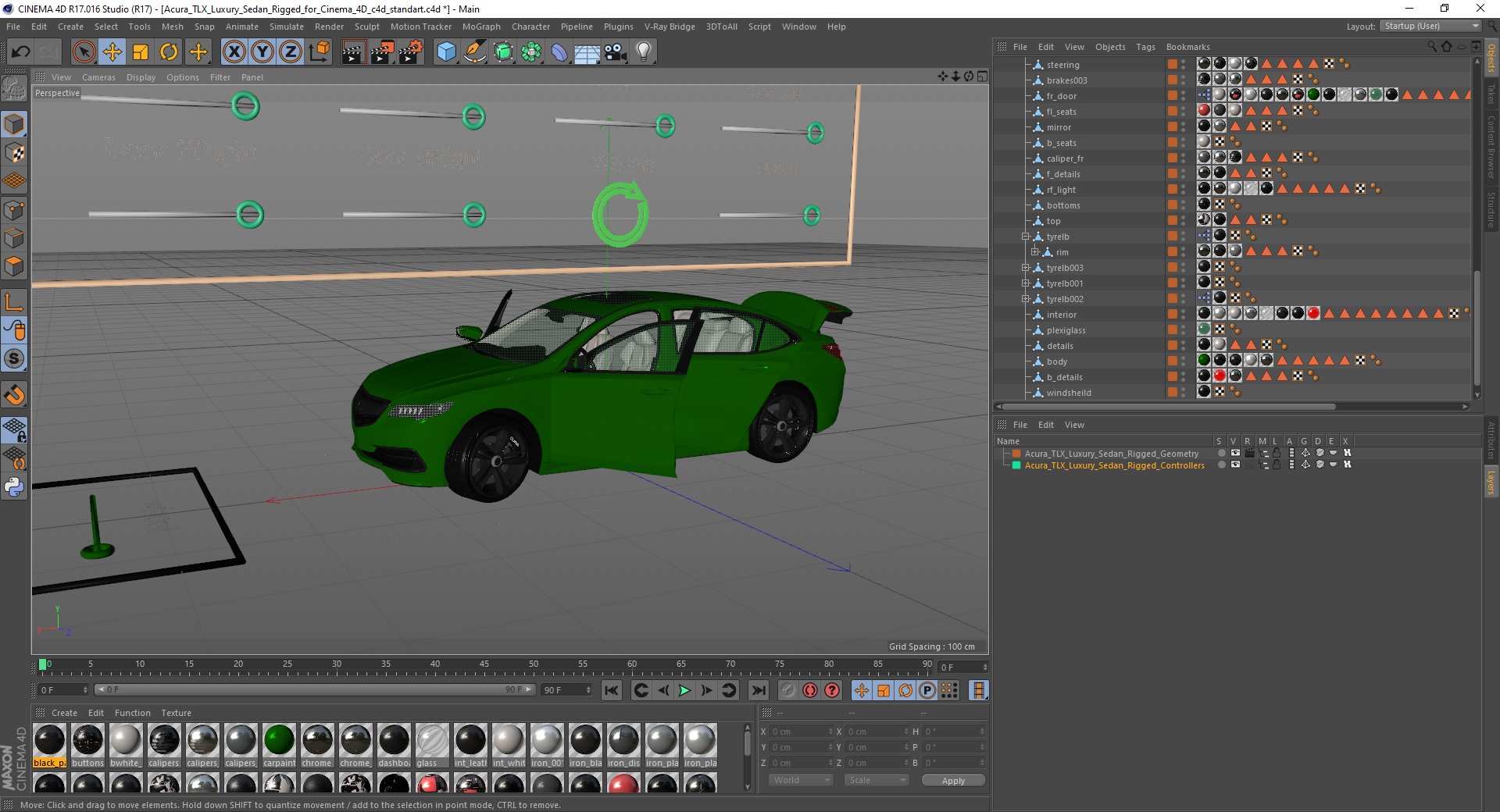The height and width of the screenshot is (812, 1500).
Task: Select the Move tool in top toolbar
Action: click(112, 52)
